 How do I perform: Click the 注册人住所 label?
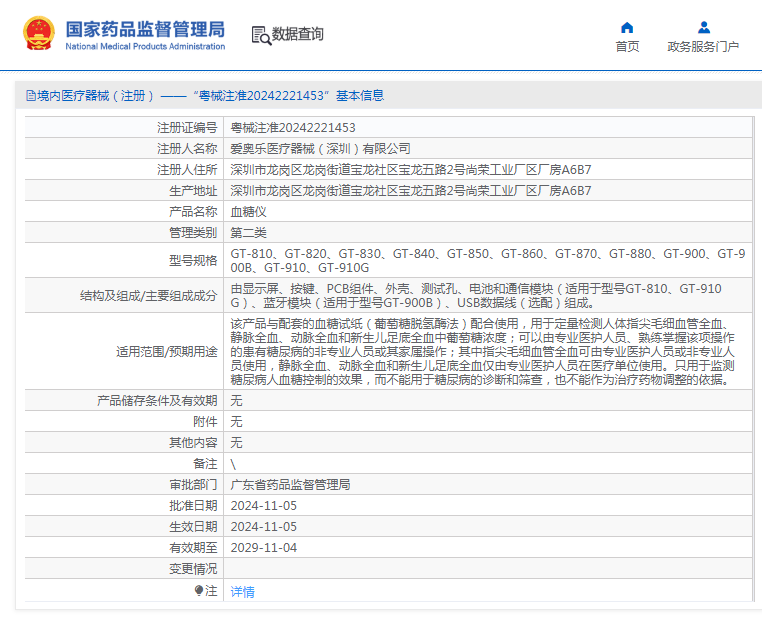tap(187, 170)
